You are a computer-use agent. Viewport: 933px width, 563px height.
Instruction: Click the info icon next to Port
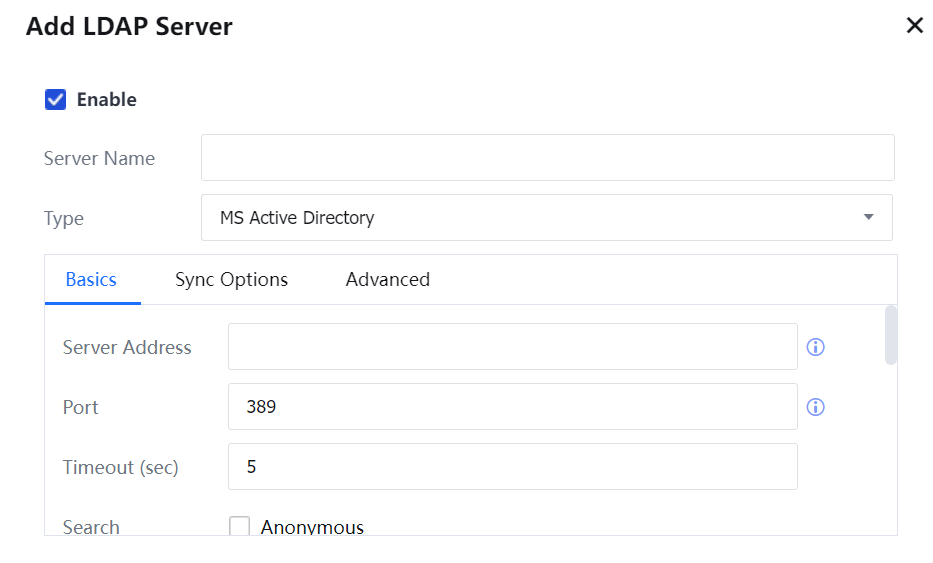815,407
